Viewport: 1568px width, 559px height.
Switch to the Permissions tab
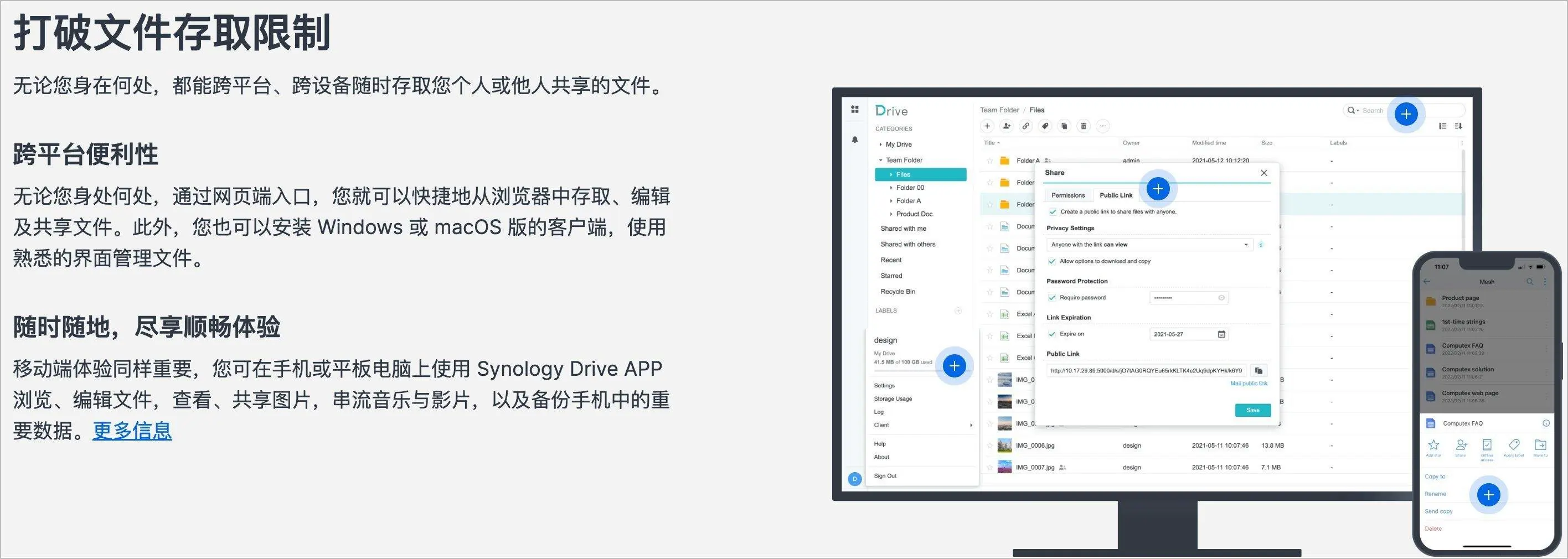[x=1067, y=195]
